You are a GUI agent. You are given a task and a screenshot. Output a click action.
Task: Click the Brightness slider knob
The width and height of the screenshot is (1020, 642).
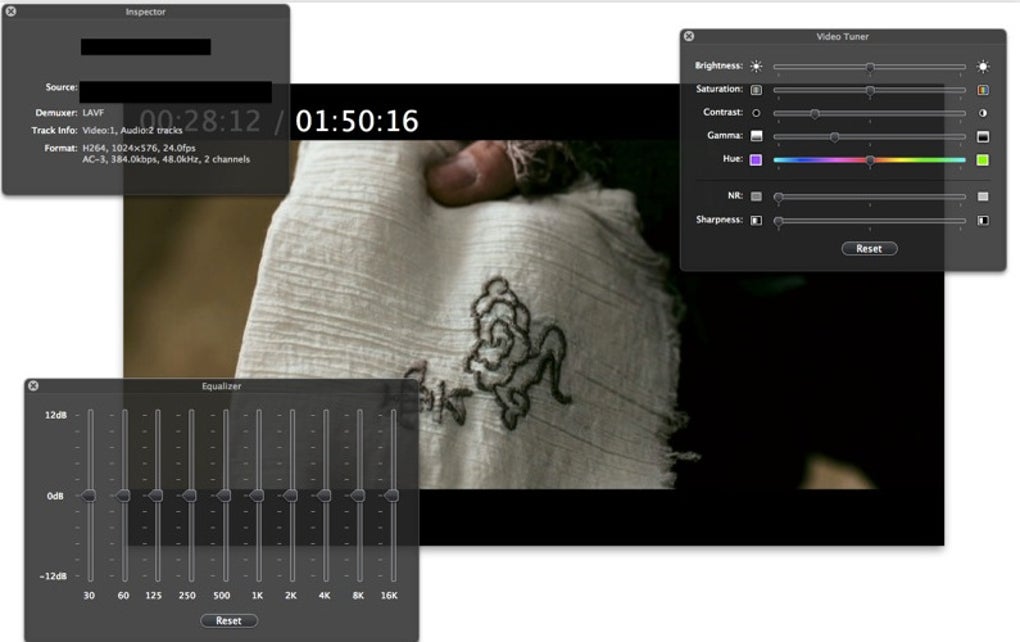pyautogui.click(x=870, y=67)
